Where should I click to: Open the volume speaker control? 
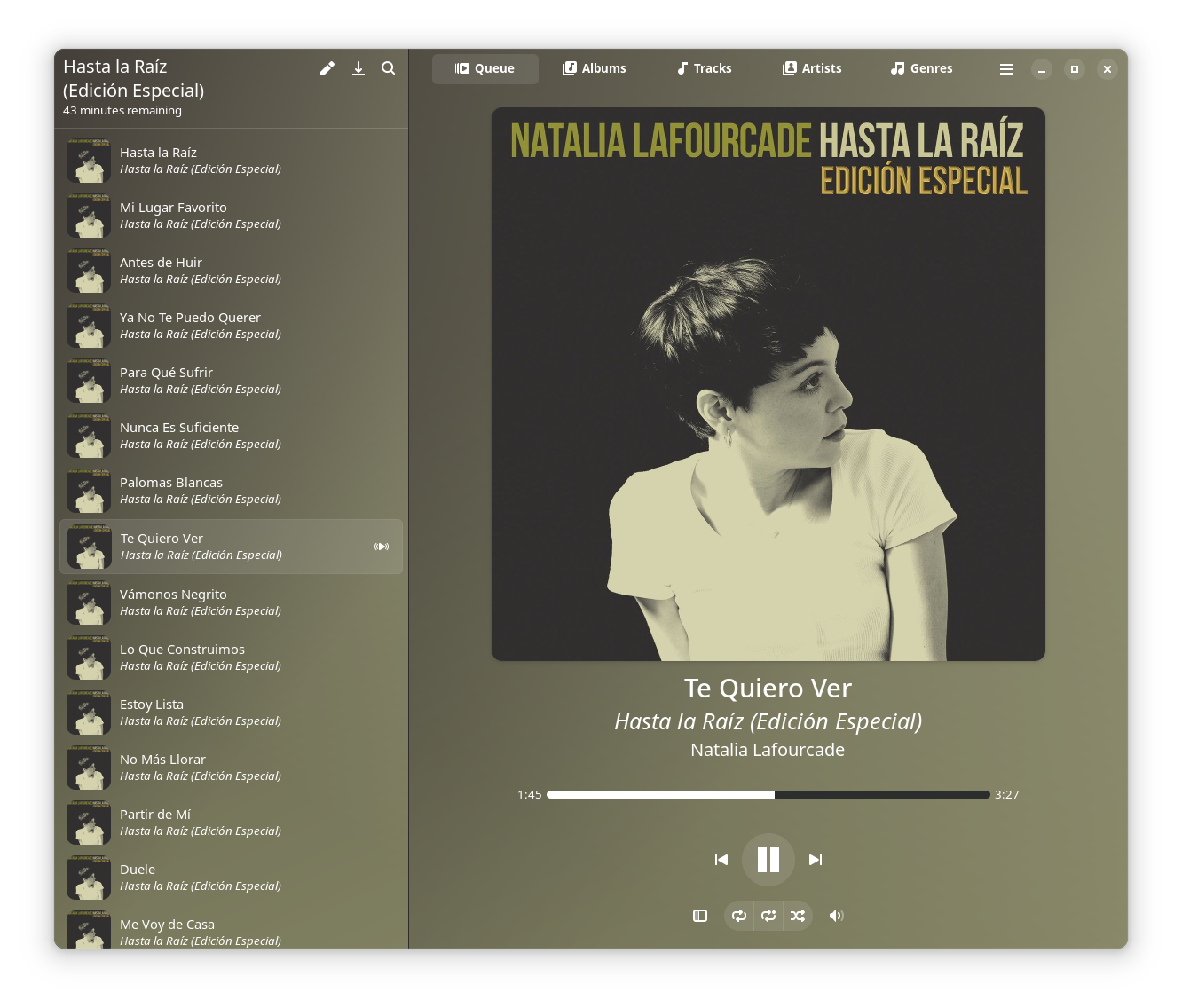836,916
